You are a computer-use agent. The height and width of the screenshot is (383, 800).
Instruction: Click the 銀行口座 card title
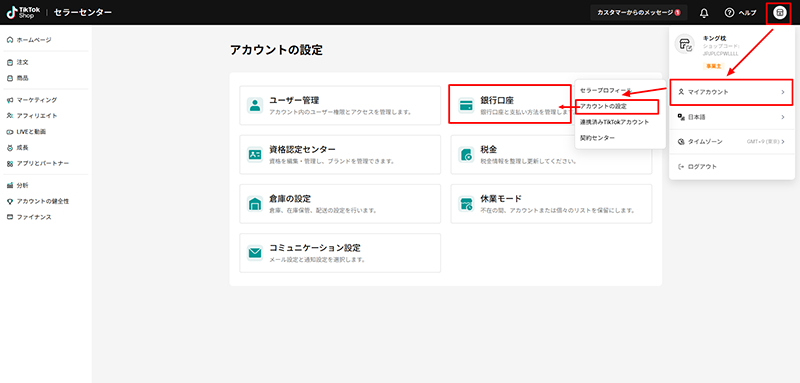tap(497, 100)
